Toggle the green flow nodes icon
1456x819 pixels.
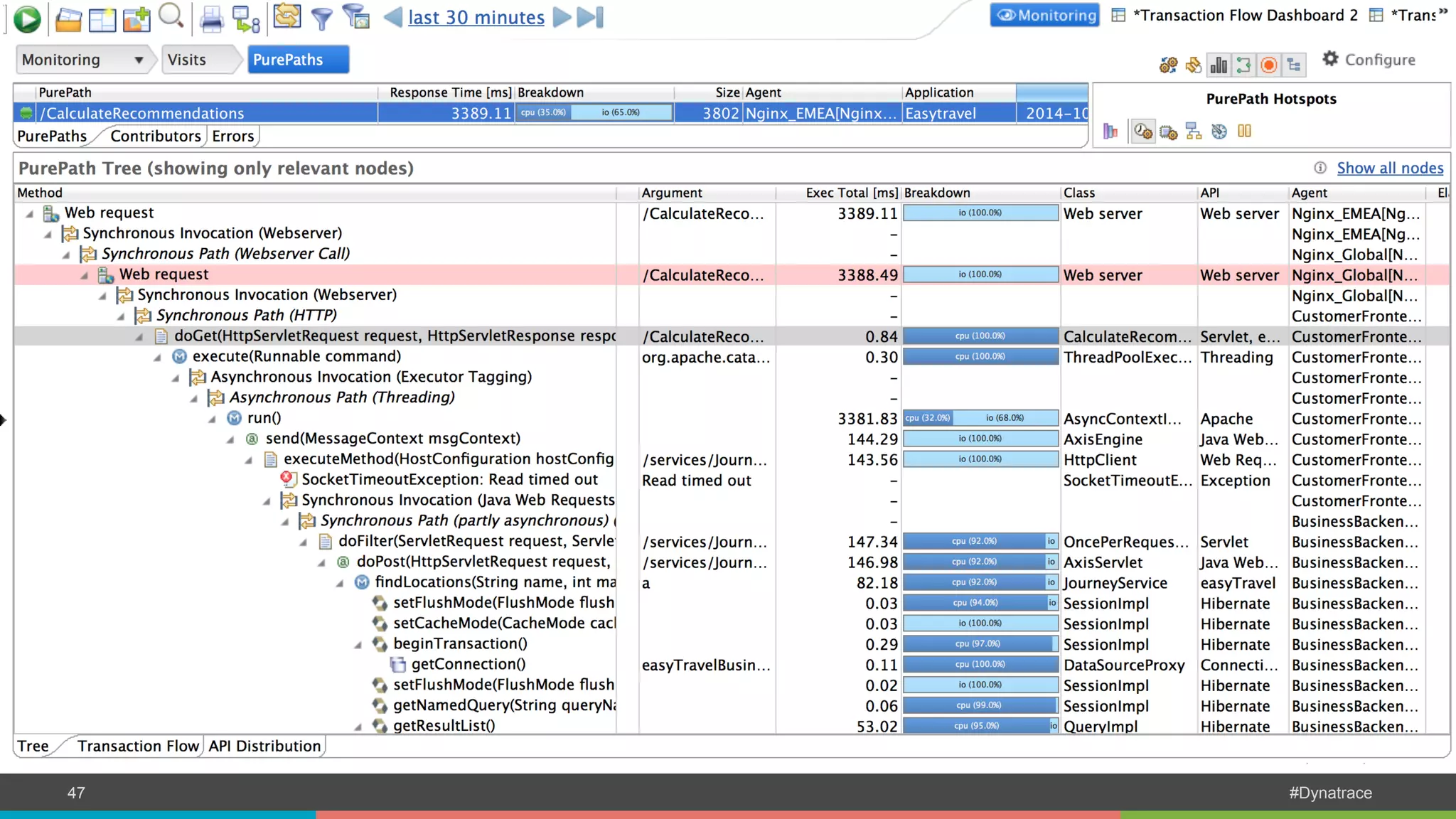pos(1243,65)
